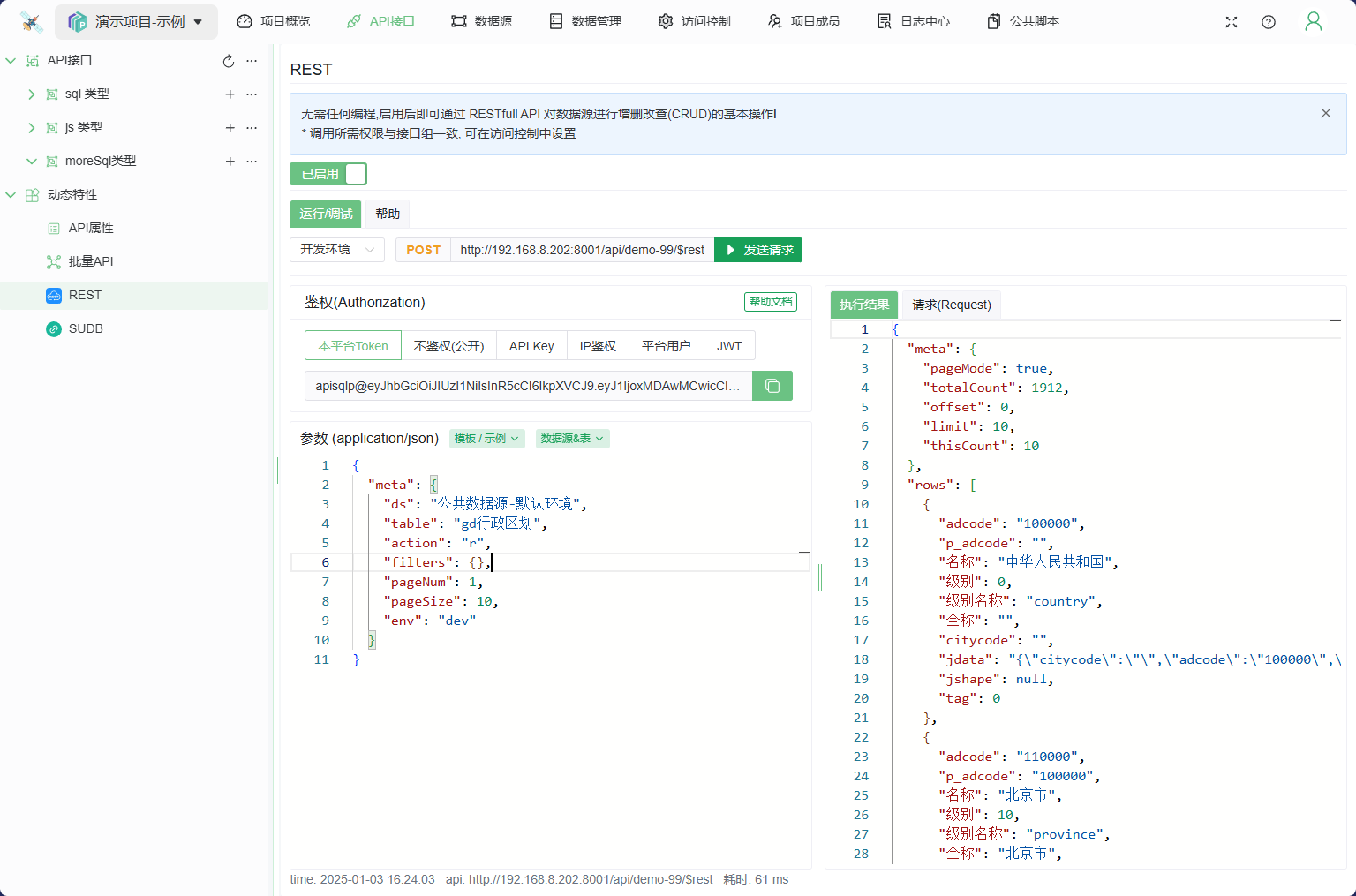The image size is (1356, 896).
Task: Click the help question mark icon
Action: tap(1269, 22)
